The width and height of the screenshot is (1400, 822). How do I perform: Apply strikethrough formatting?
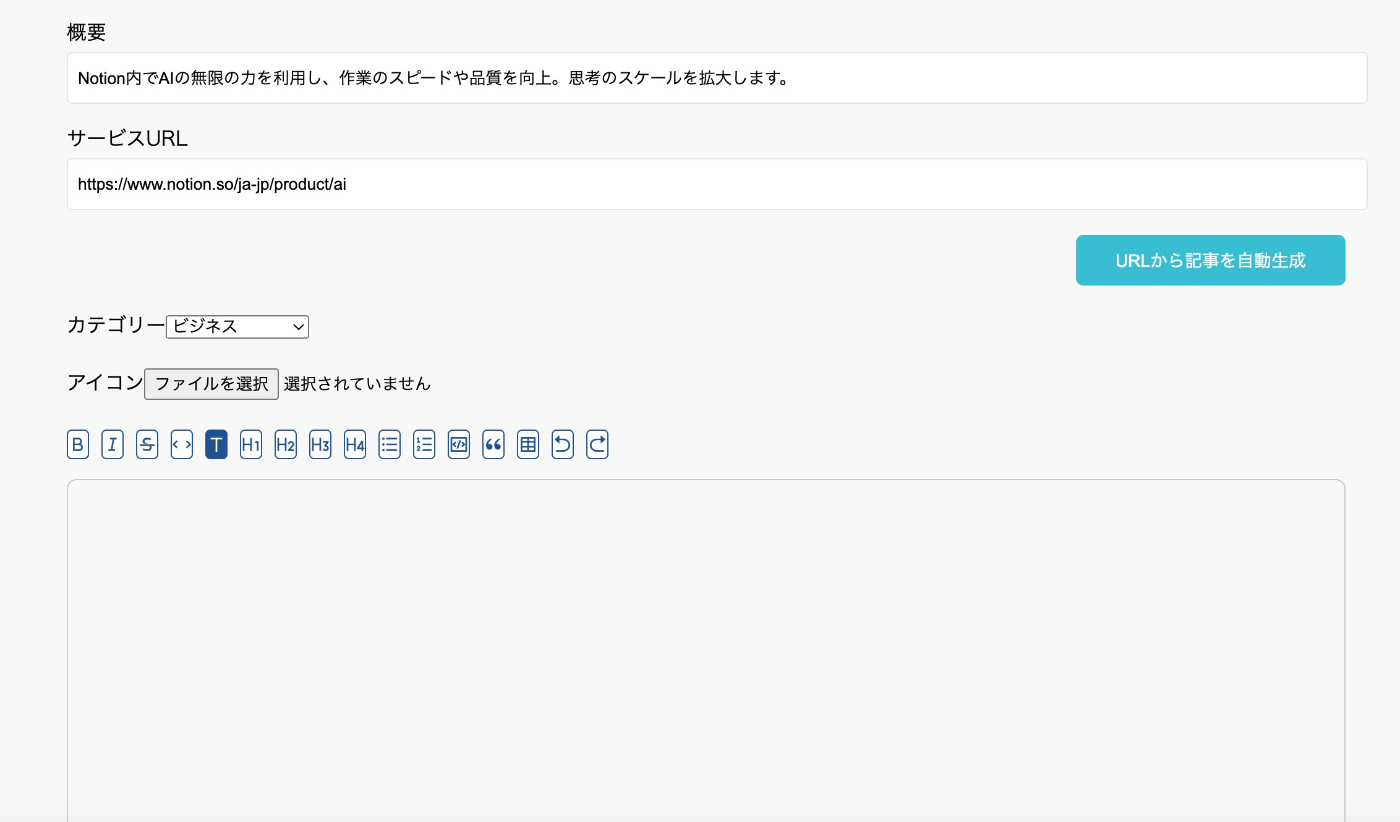pyautogui.click(x=147, y=444)
